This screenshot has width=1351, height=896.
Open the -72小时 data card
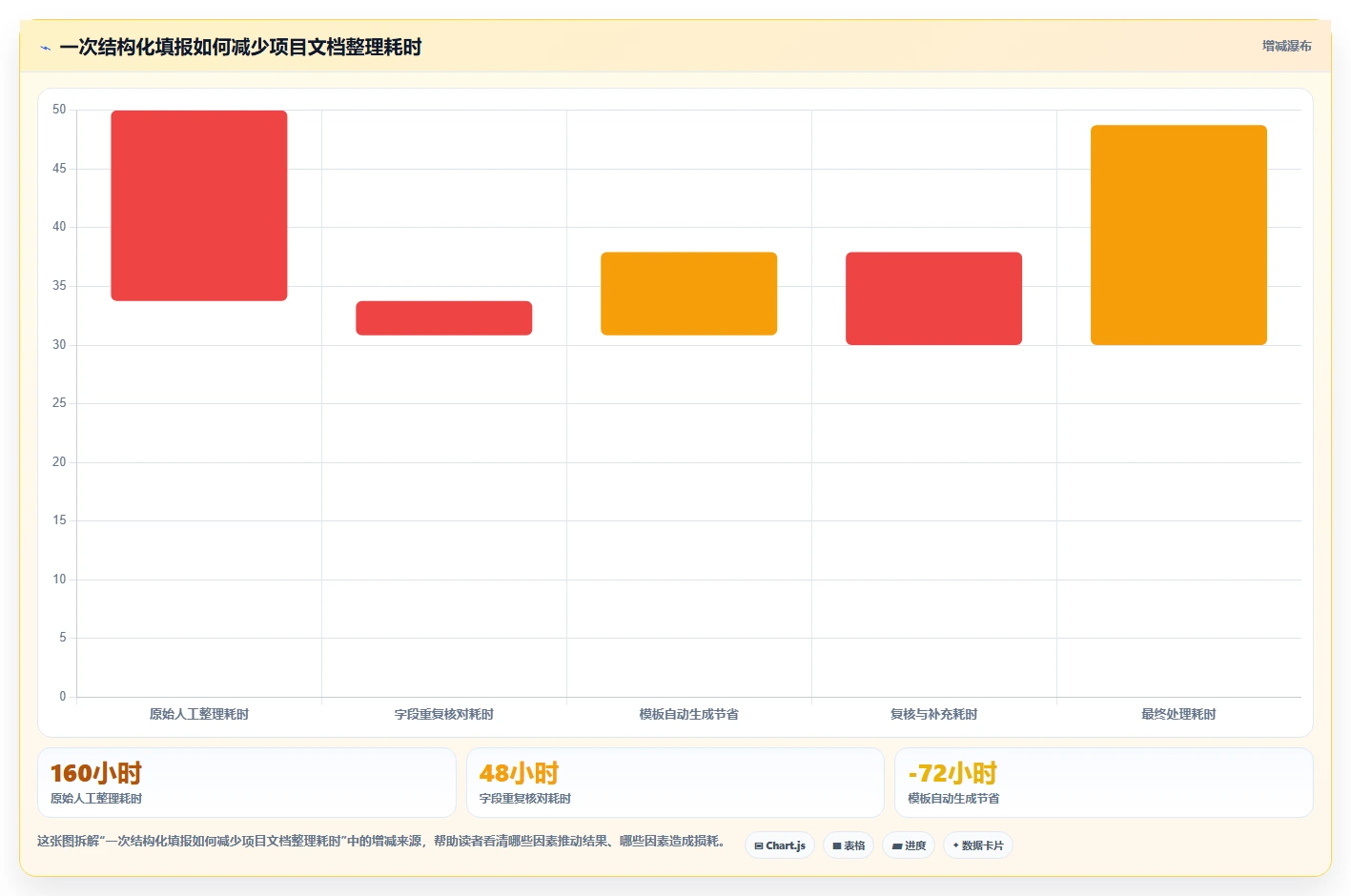click(1104, 783)
